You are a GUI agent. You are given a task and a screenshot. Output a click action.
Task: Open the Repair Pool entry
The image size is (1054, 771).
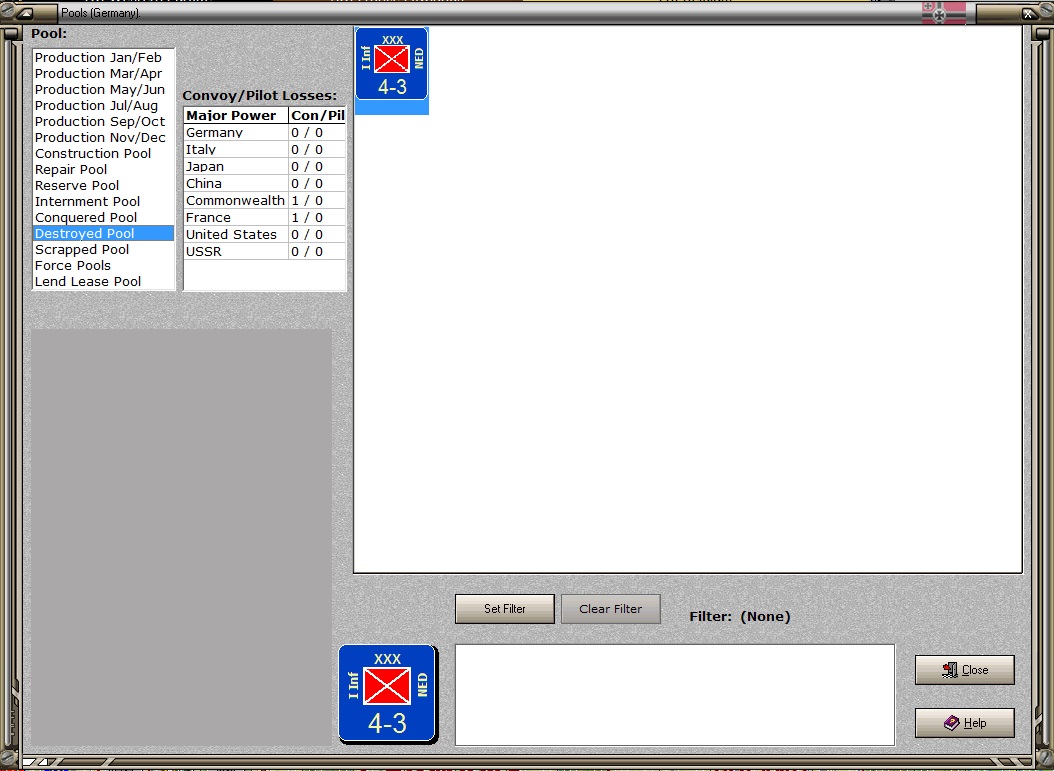[x=104, y=170]
